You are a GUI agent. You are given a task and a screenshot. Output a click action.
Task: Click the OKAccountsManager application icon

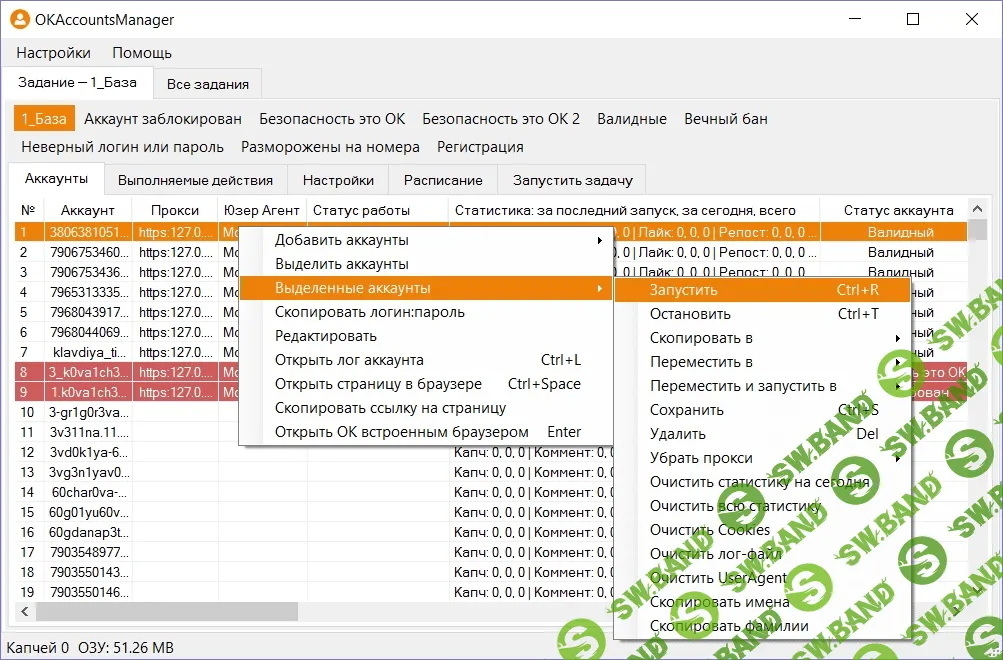tap(22, 19)
